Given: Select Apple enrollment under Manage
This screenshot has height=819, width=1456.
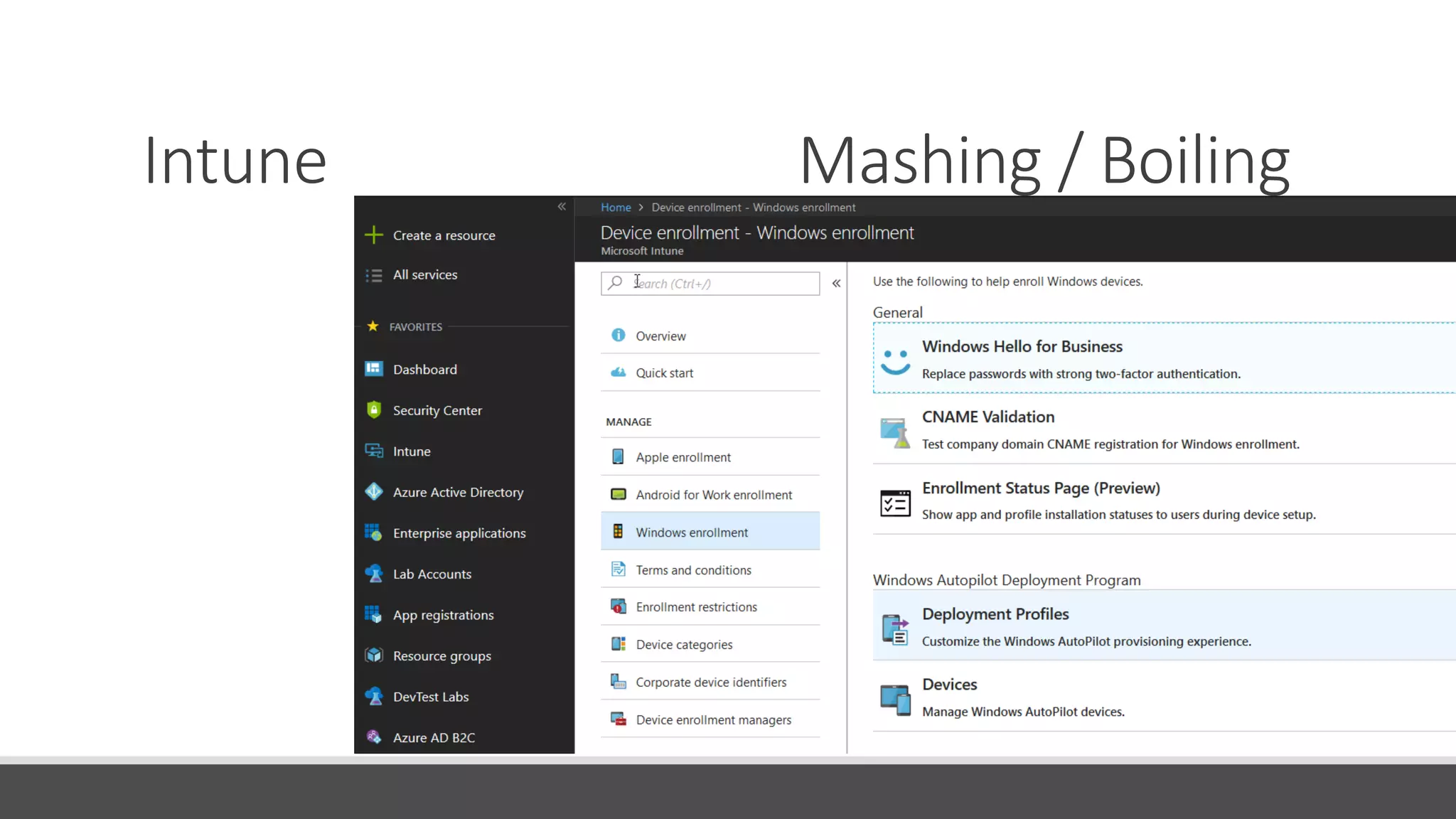Looking at the screenshot, I should coord(710,457).
